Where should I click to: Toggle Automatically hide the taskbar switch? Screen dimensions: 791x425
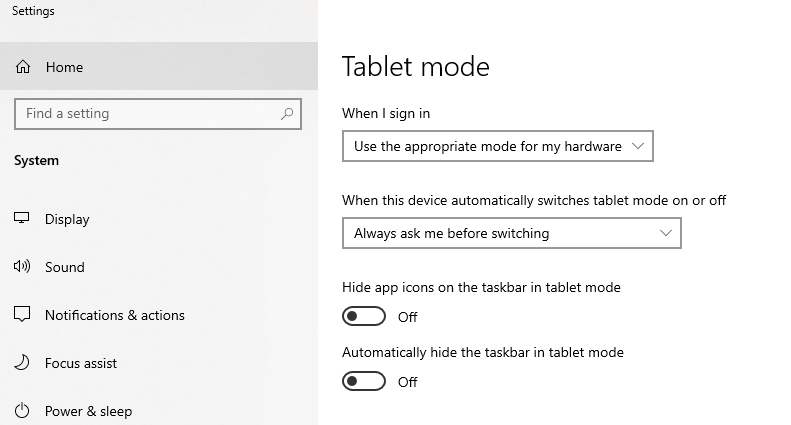click(x=364, y=381)
